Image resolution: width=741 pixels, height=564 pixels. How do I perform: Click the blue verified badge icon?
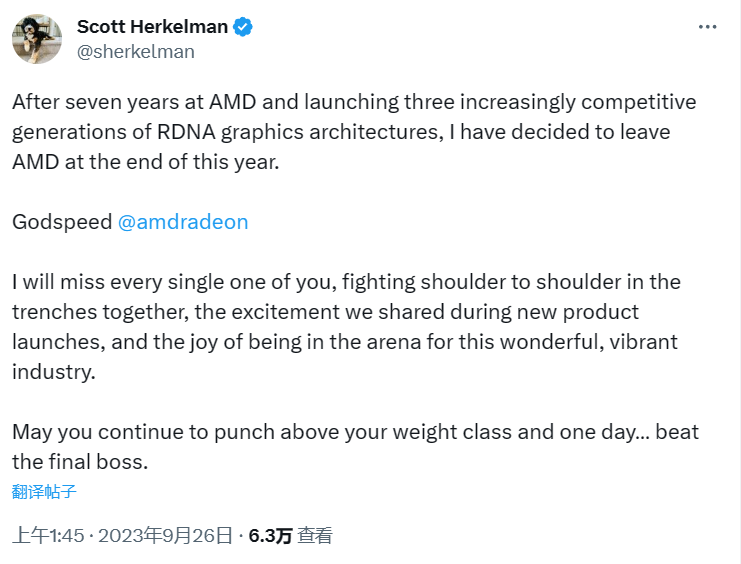243,27
